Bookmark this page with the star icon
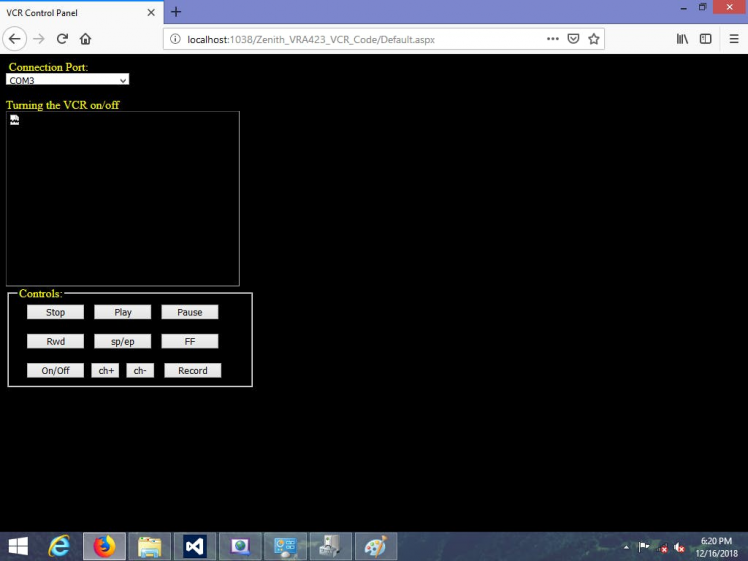Viewport: 748px width, 561px height. pyautogui.click(x=593, y=39)
